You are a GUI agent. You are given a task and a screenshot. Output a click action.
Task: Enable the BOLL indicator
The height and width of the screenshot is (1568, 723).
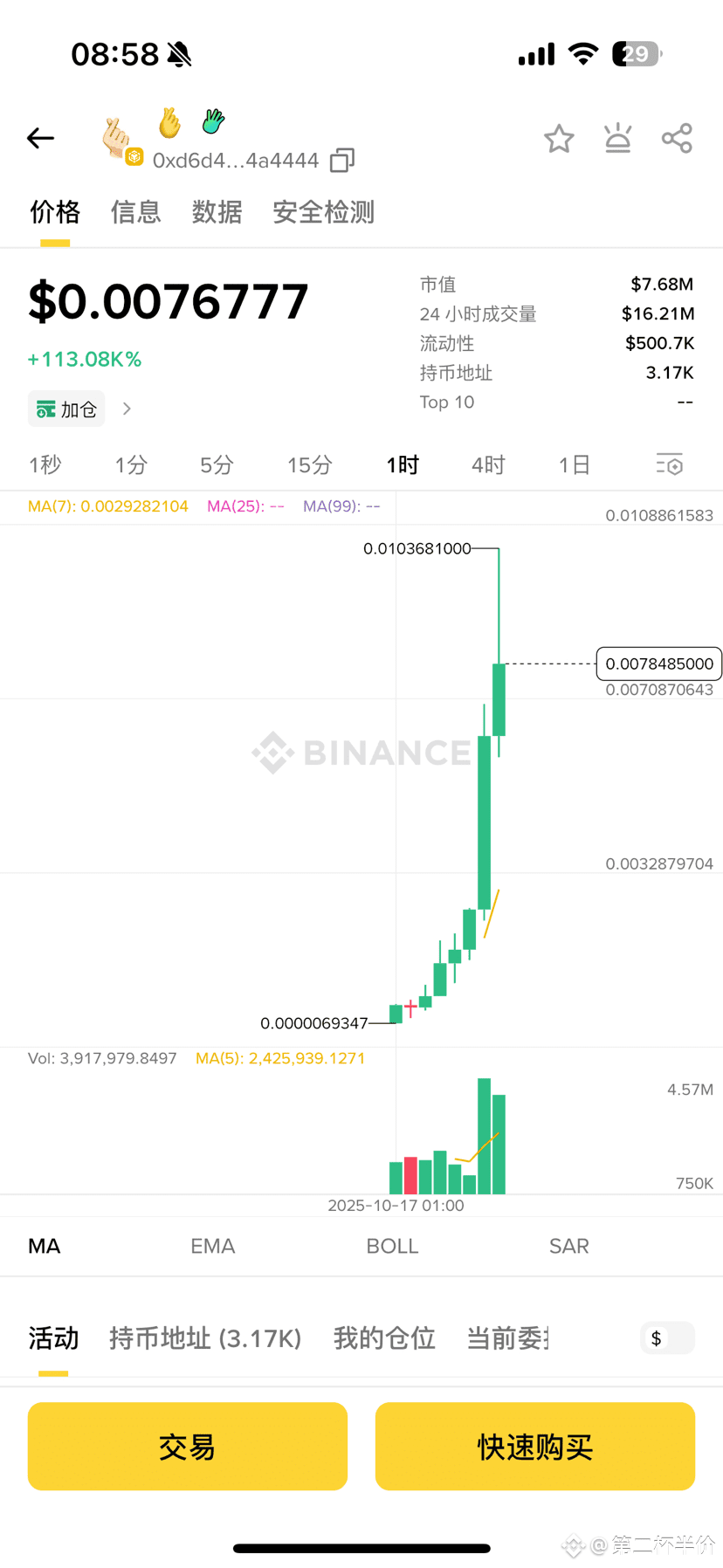392,1246
